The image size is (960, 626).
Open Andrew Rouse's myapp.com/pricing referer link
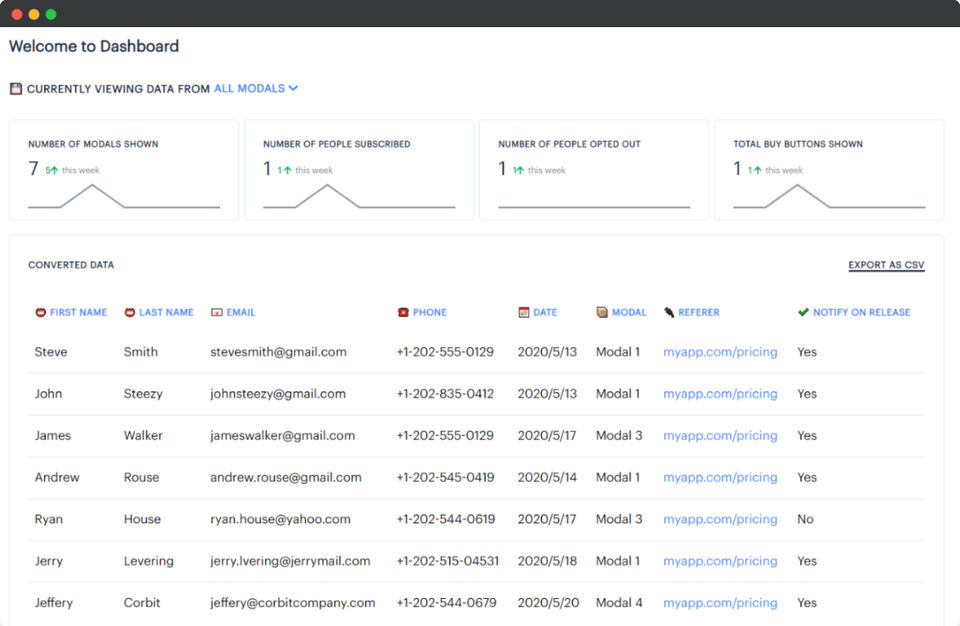point(720,477)
